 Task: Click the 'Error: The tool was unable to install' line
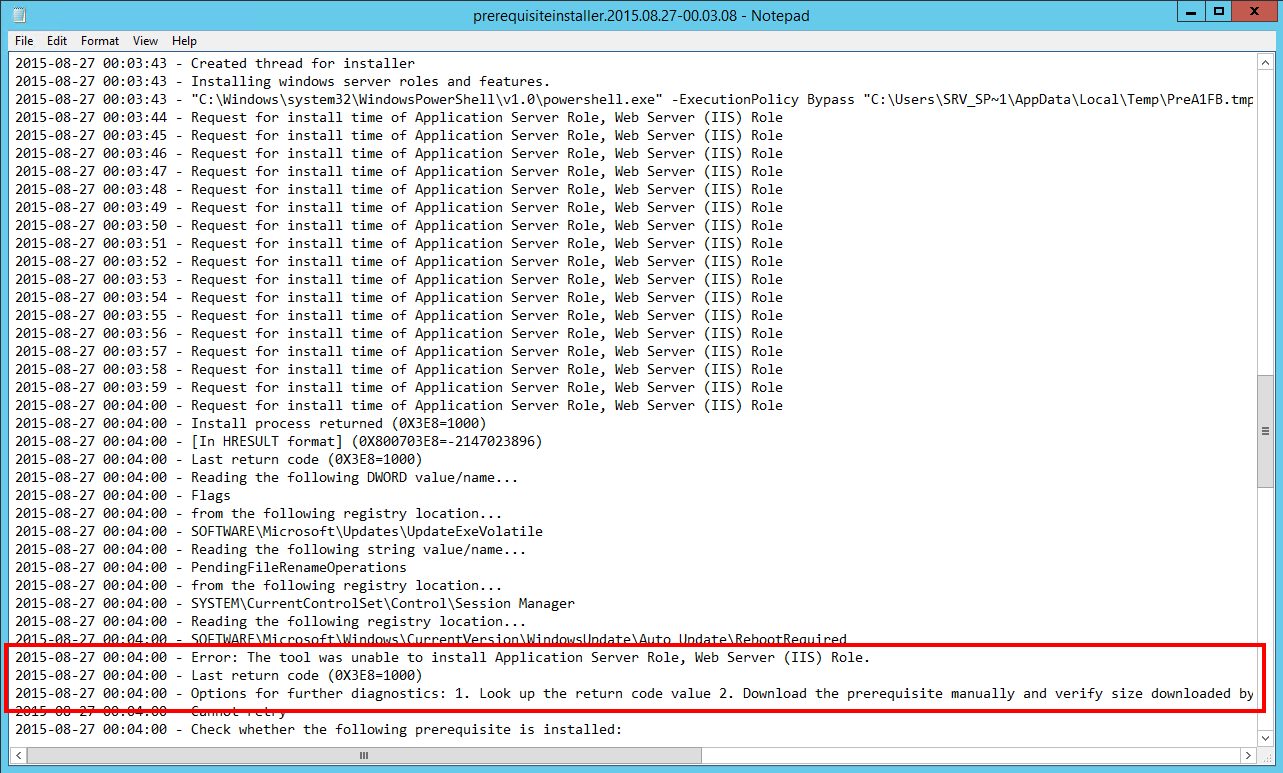(443, 657)
